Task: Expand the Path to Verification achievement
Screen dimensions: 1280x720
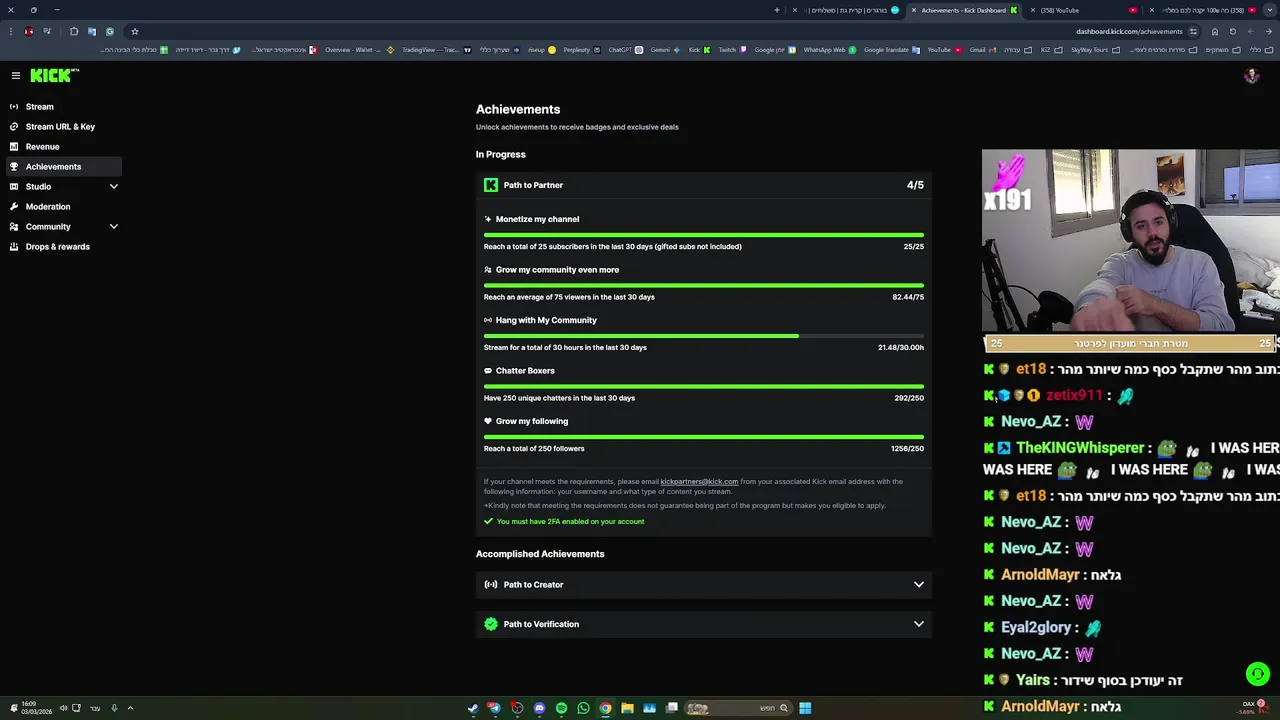Action: pyautogui.click(x=704, y=624)
